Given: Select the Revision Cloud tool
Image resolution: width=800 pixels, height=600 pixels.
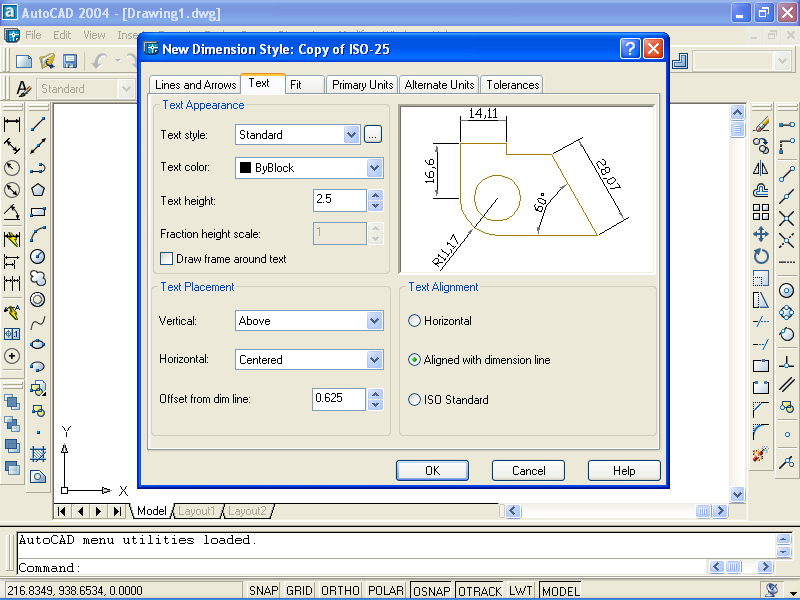Looking at the screenshot, I should (38, 278).
